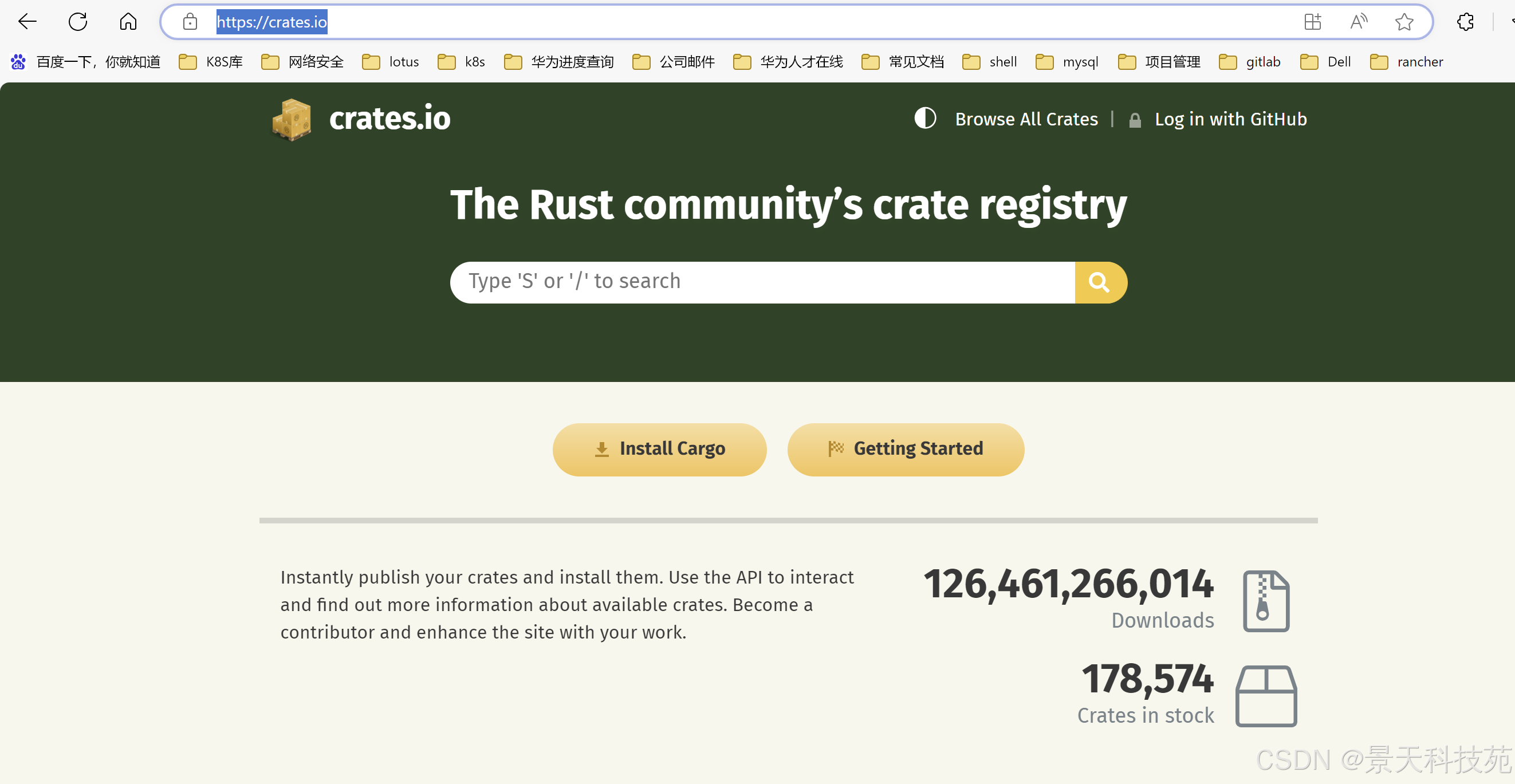Open the read aloud icon
Image resolution: width=1515 pixels, height=784 pixels.
pyautogui.click(x=1359, y=22)
